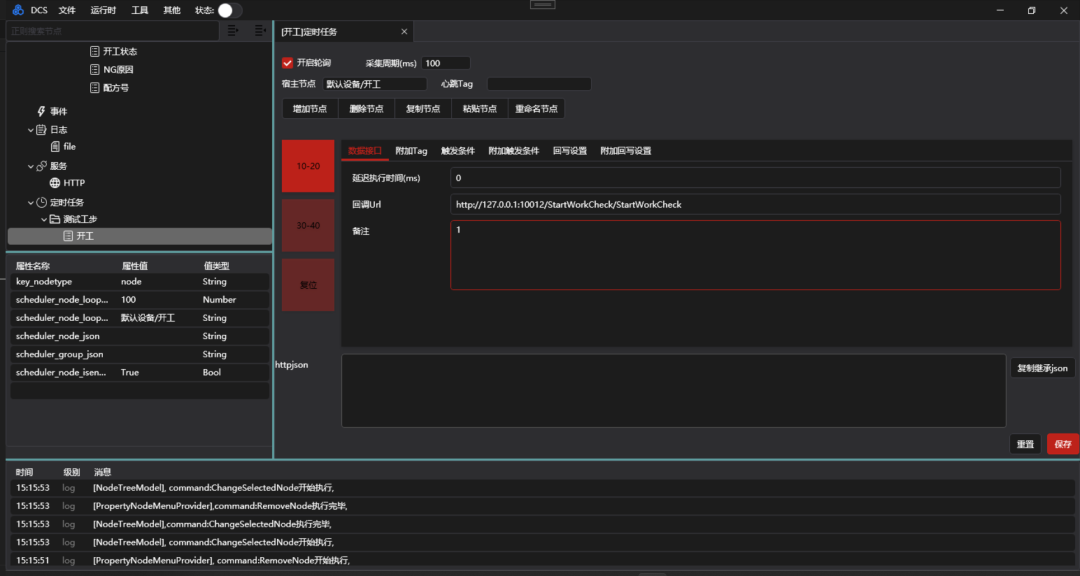Switch to the 附加回写设置 tab
The height and width of the screenshot is (576, 1080).
(x=625, y=151)
